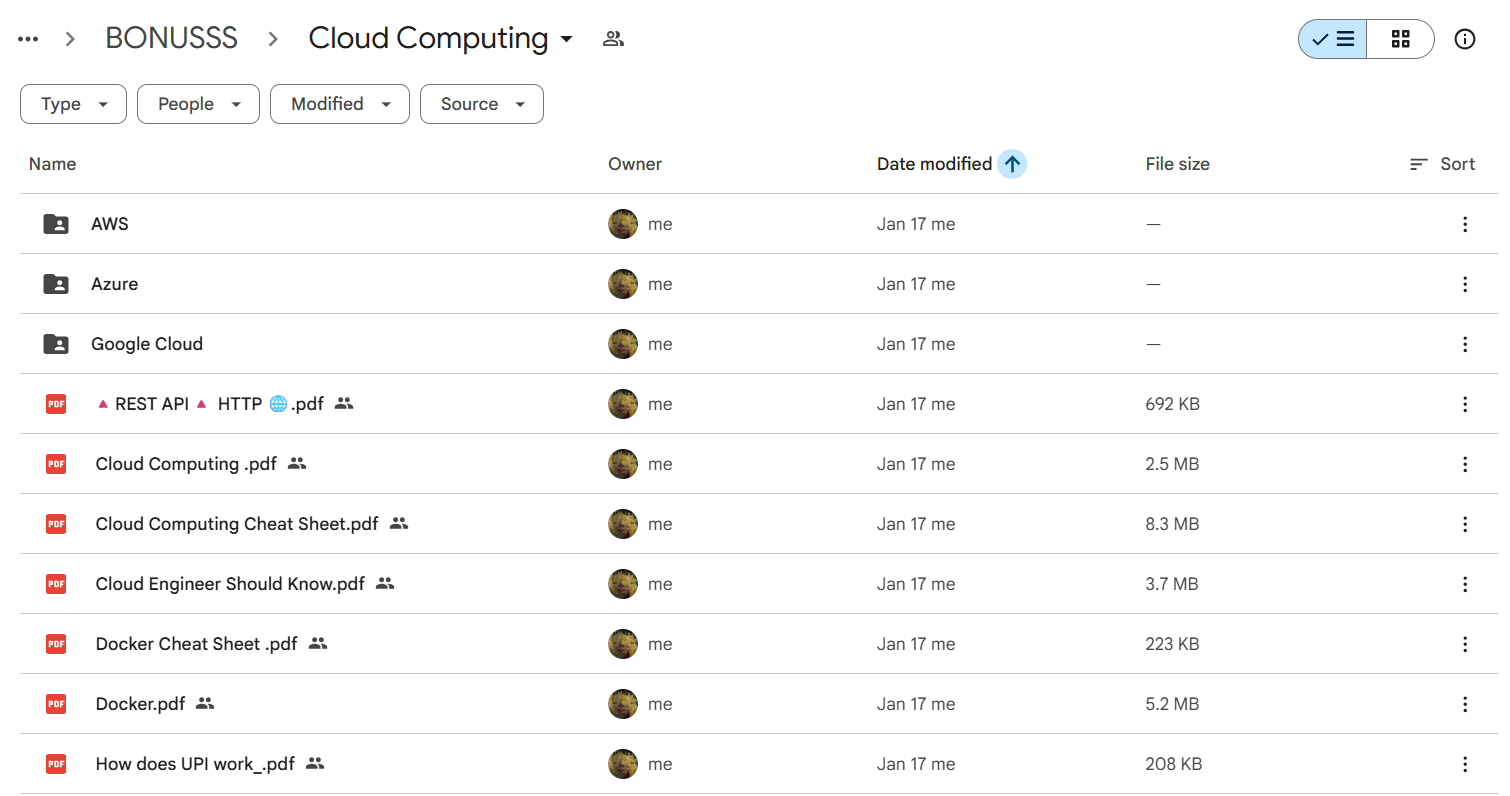Image resolution: width=1510 pixels, height=796 pixels.
Task: Reverse sort direction with the arrow icon
Action: tap(1012, 164)
